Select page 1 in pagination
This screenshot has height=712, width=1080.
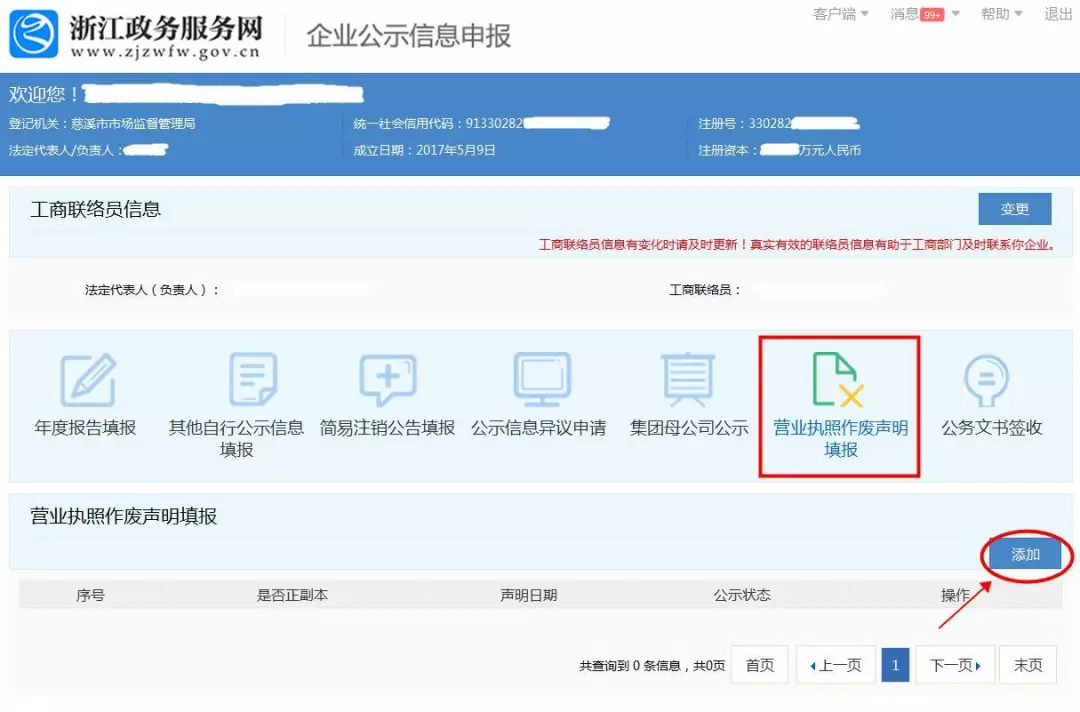(895, 665)
